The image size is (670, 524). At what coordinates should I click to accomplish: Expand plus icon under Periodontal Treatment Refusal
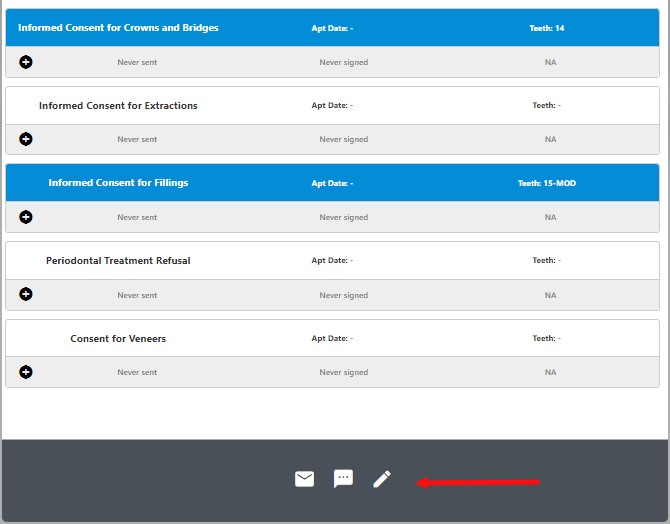26,294
